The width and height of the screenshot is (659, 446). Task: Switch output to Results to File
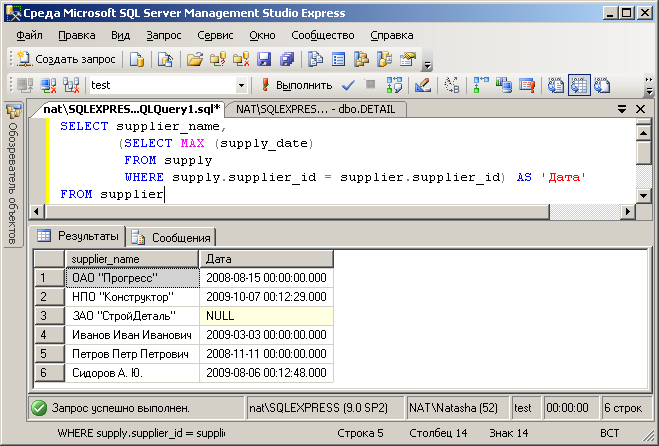[x=601, y=85]
